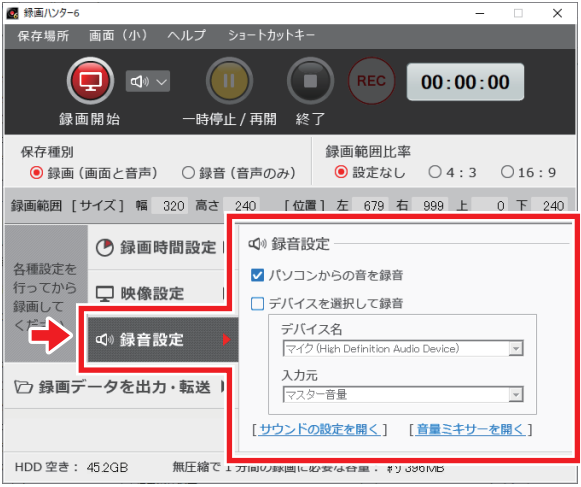Open the ショートカットキー menu
581x487 pixels.
[x=271, y=36]
